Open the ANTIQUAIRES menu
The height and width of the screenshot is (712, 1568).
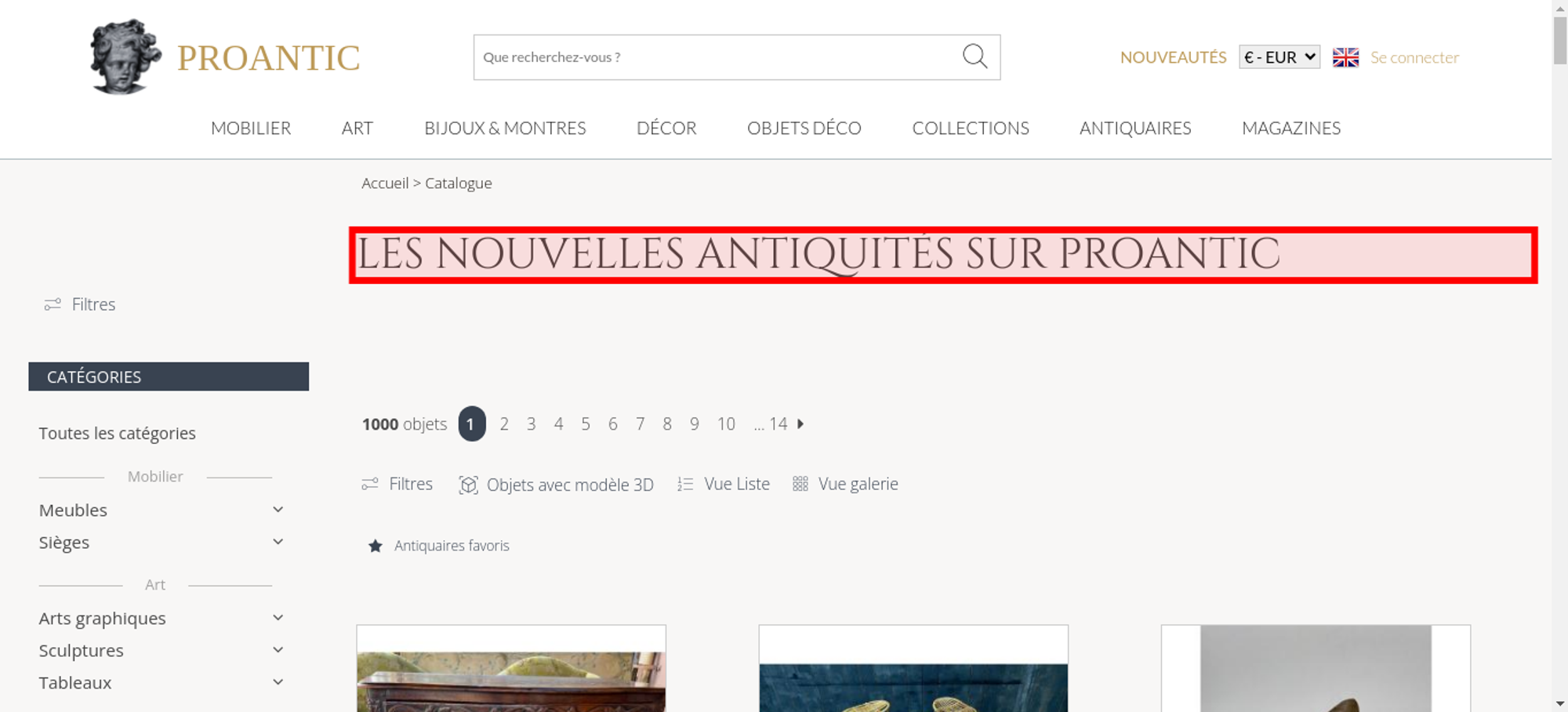tap(1135, 128)
